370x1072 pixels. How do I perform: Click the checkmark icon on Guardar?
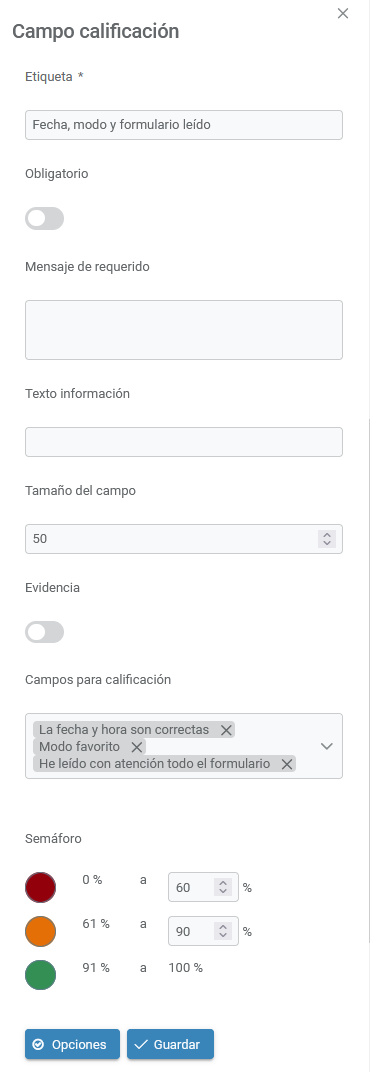[x=142, y=1045]
